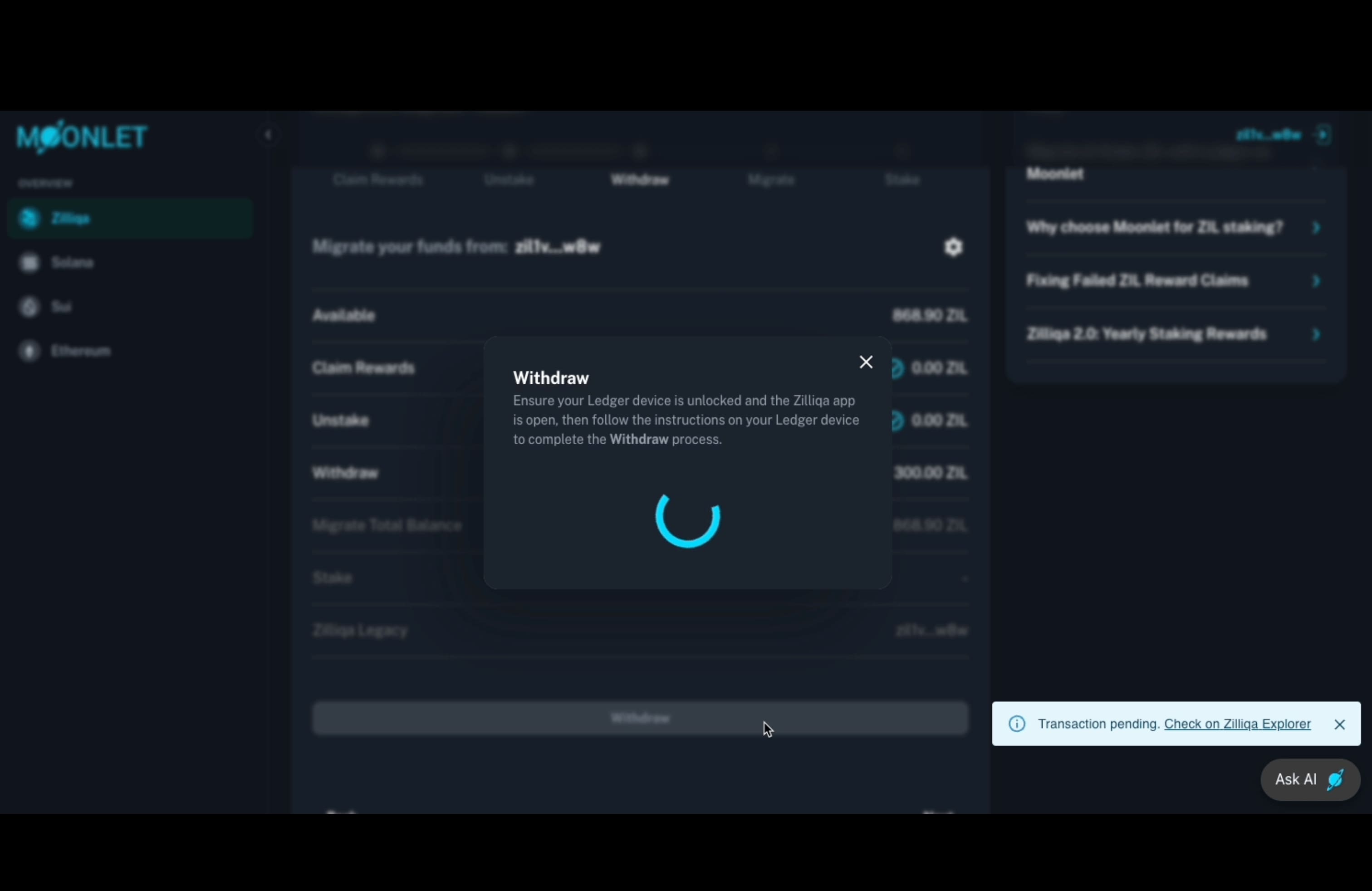Open settings gear next to wallet address
1372x891 pixels.
(954, 247)
